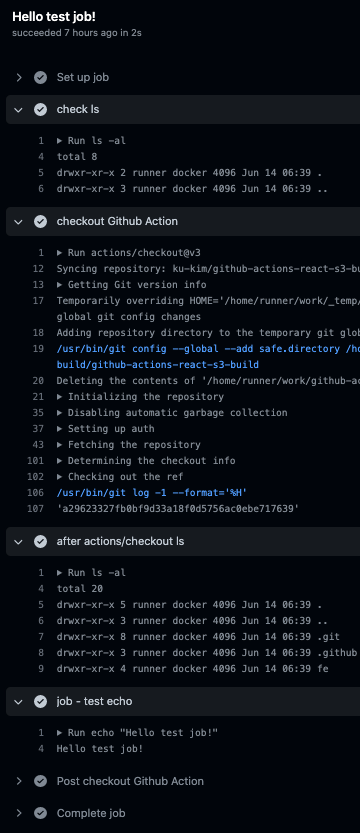Click the Set up job step title
Screen dimensions: 360x833
tap(83, 78)
